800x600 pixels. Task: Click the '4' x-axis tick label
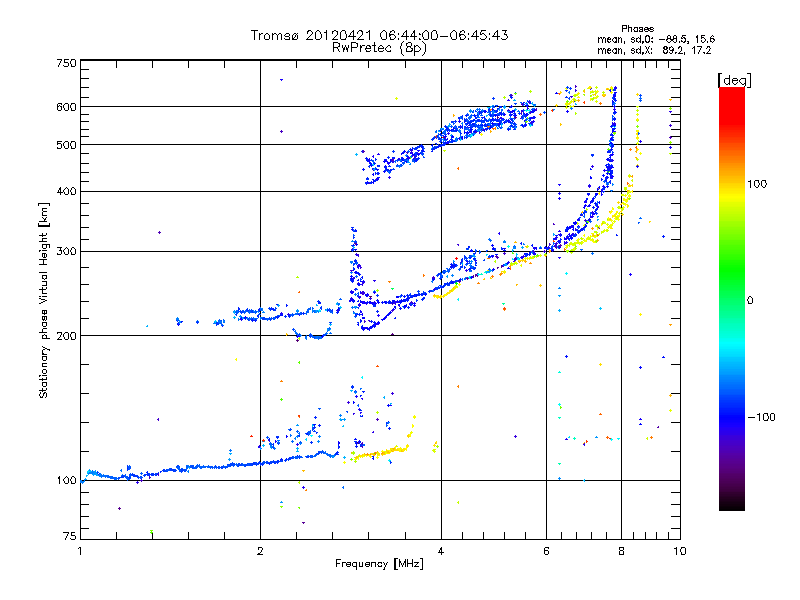pyautogui.click(x=441, y=551)
